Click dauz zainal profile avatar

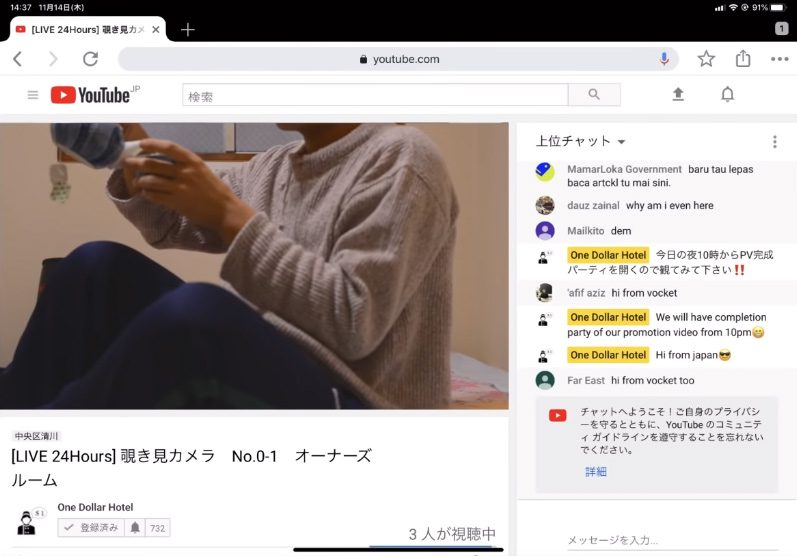click(x=545, y=205)
